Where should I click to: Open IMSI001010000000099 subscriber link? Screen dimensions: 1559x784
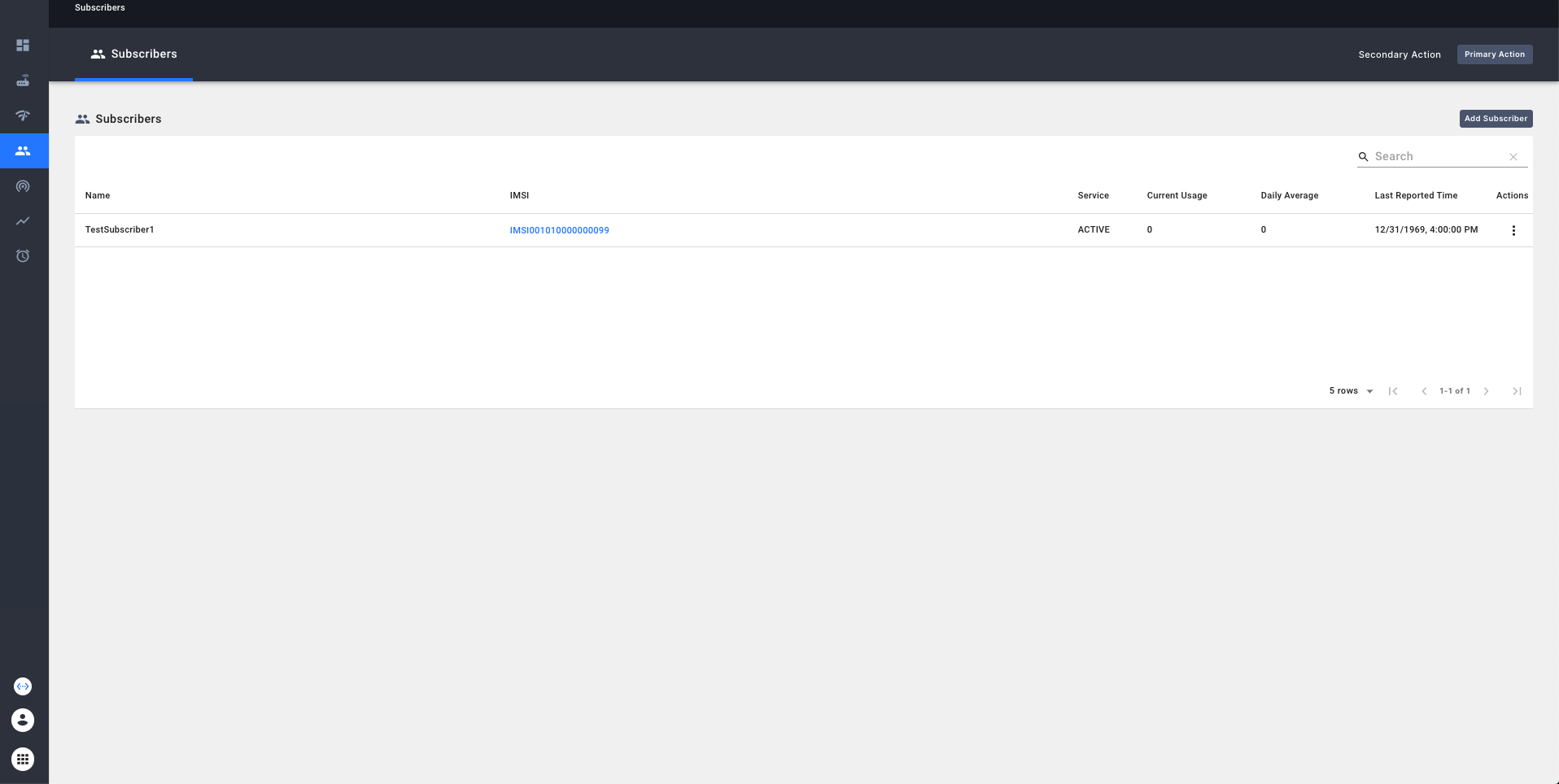point(559,230)
